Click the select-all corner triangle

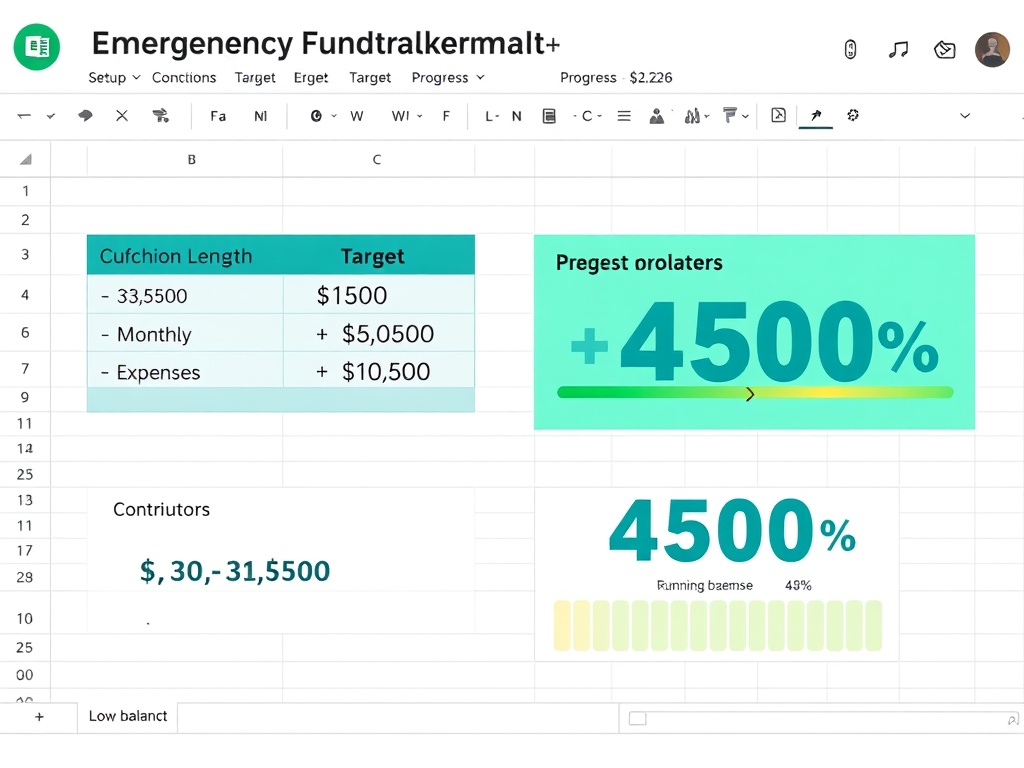tap(25, 159)
